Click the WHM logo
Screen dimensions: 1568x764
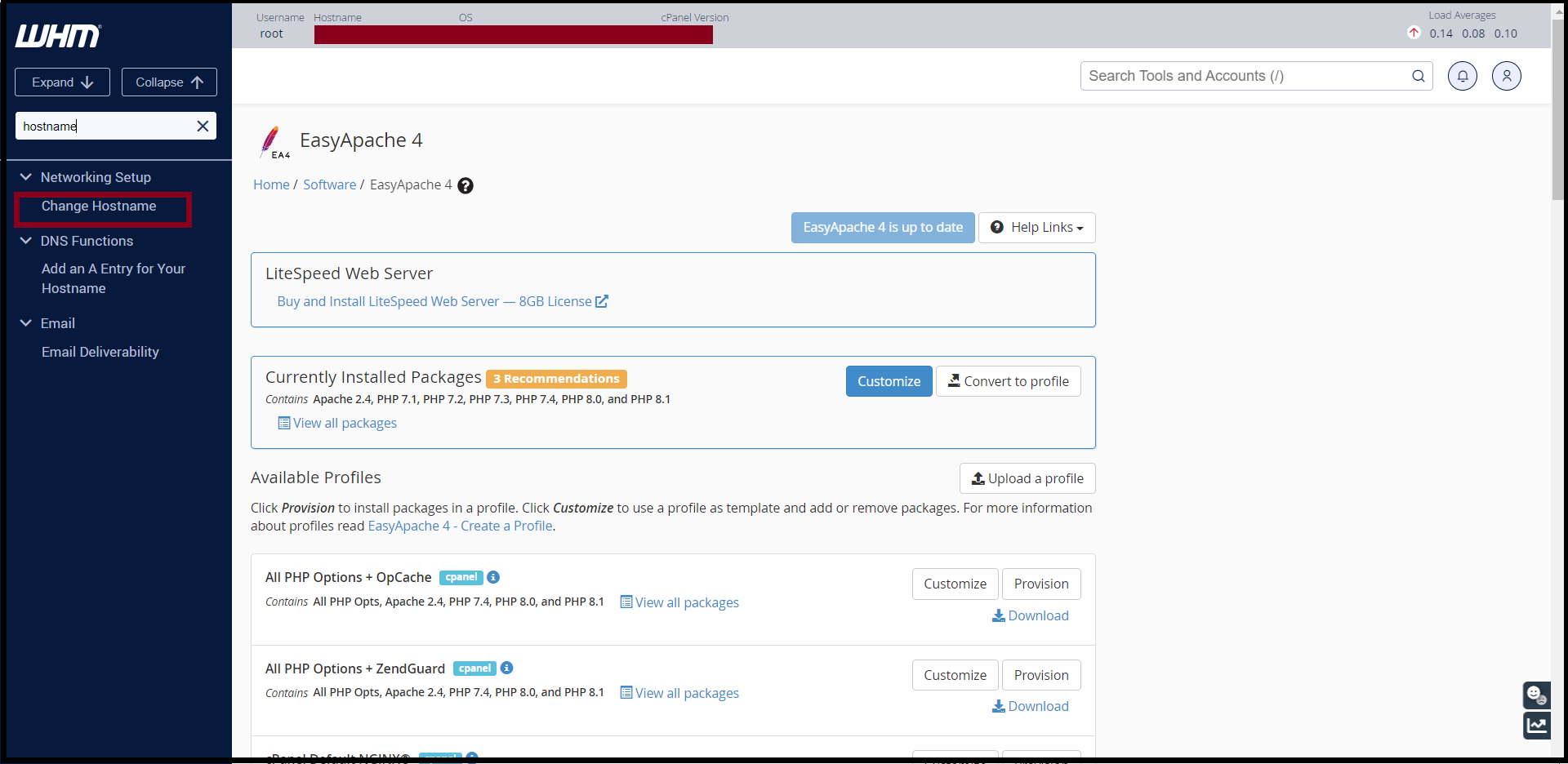58,36
